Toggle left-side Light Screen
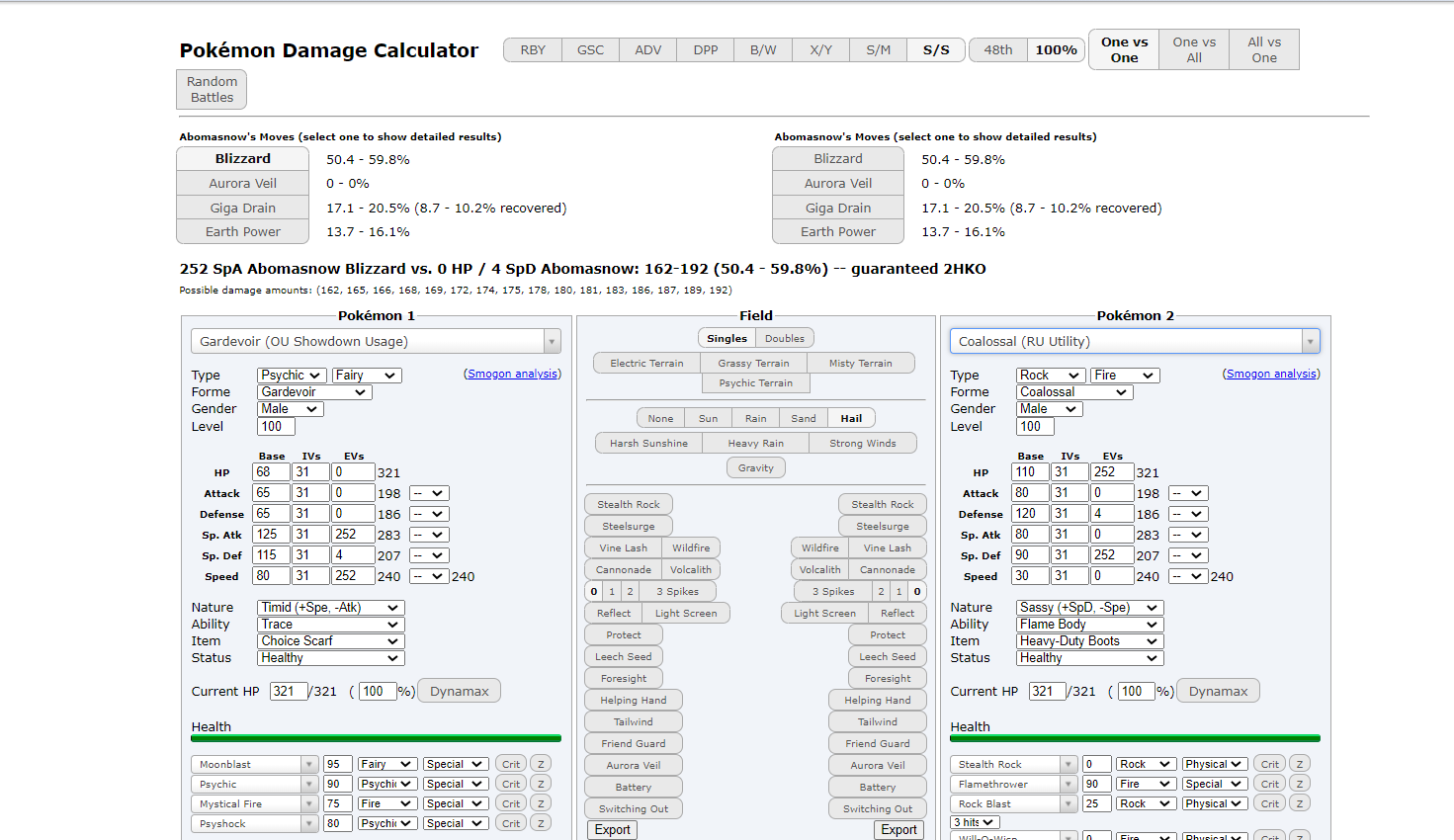This screenshot has height=840, width=1454. coord(686,613)
